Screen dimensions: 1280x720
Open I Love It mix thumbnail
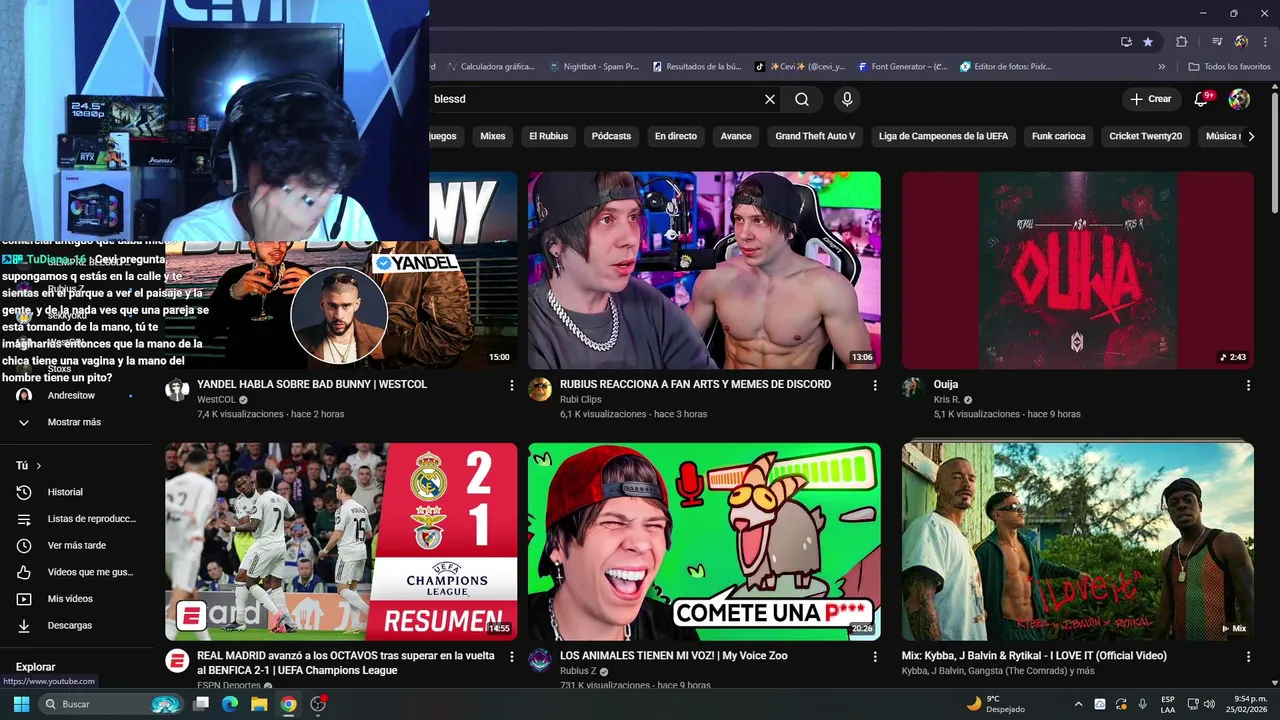pyautogui.click(x=1078, y=542)
